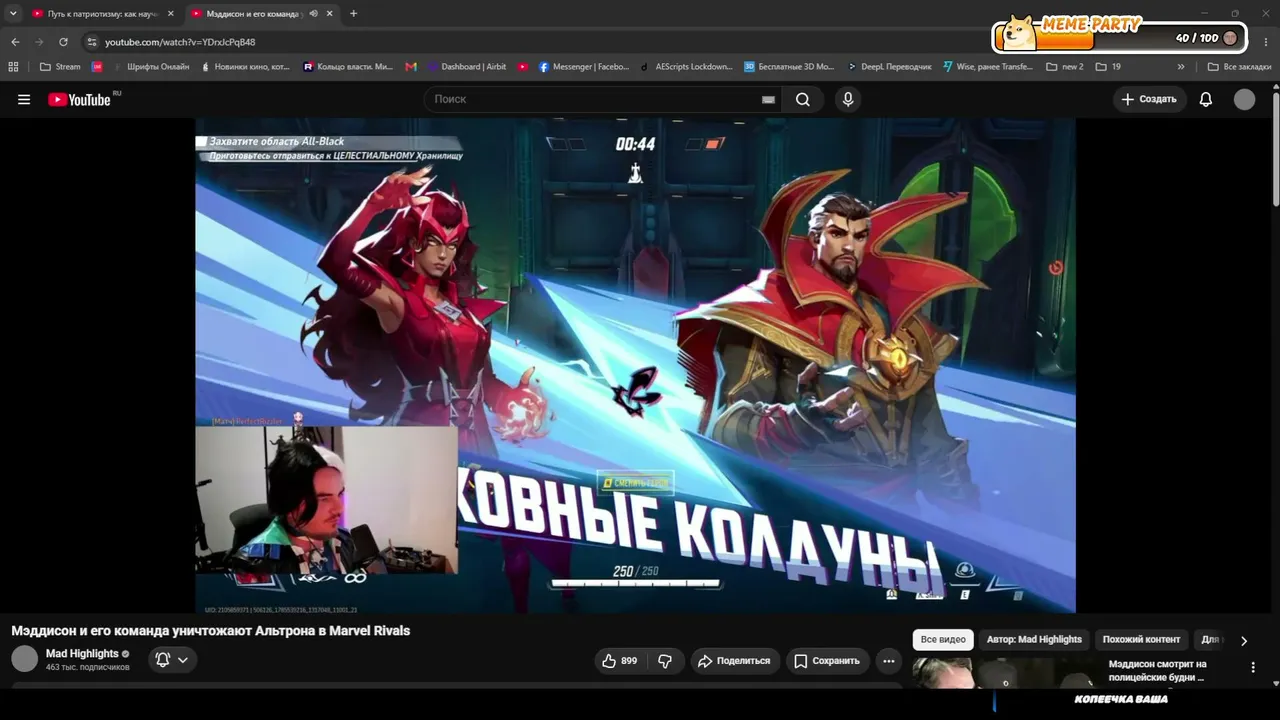Open the Mad Highlights channel name link
The width and height of the screenshot is (1280, 720).
click(82, 654)
